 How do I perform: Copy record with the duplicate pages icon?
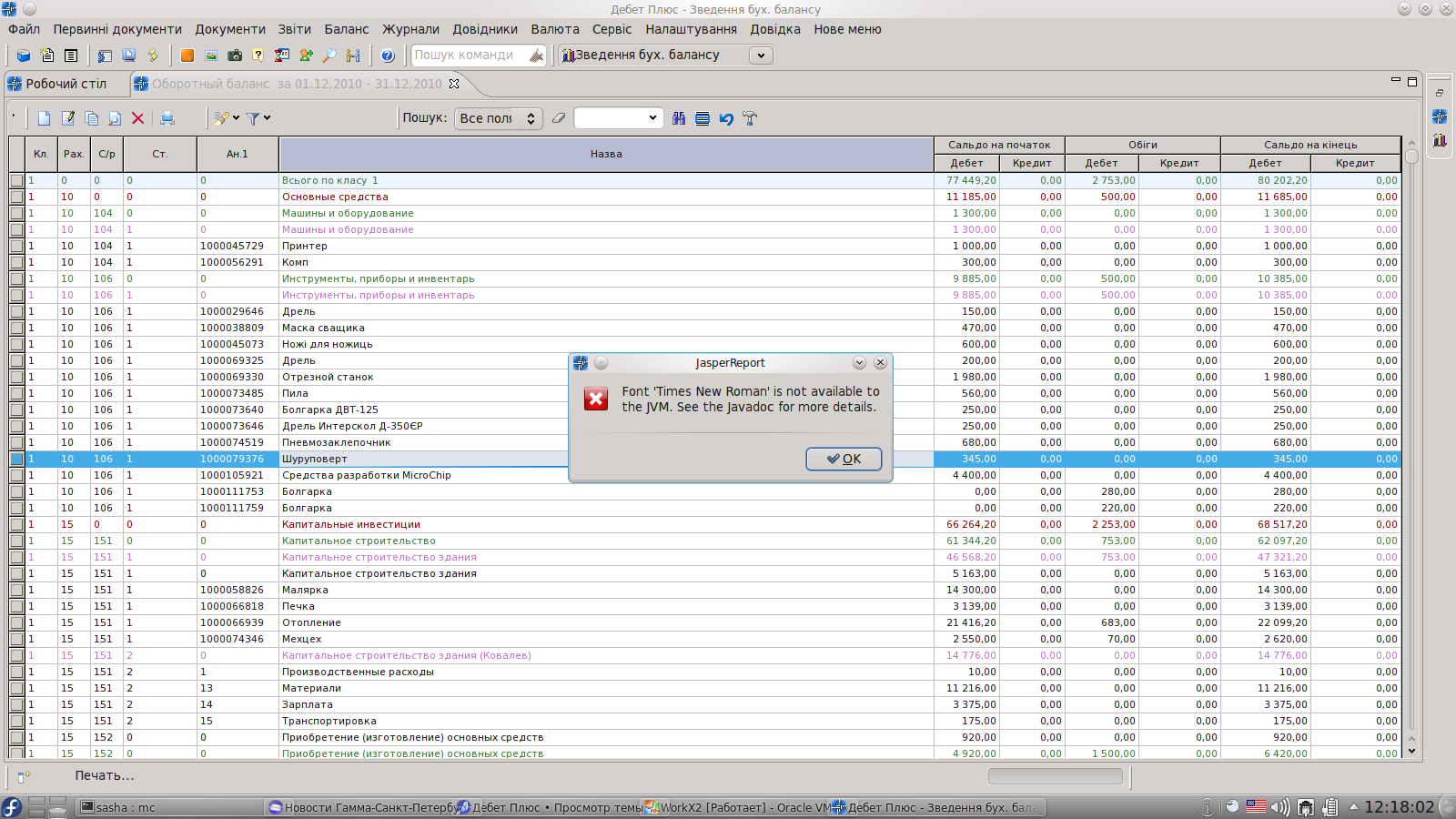pos(91,118)
